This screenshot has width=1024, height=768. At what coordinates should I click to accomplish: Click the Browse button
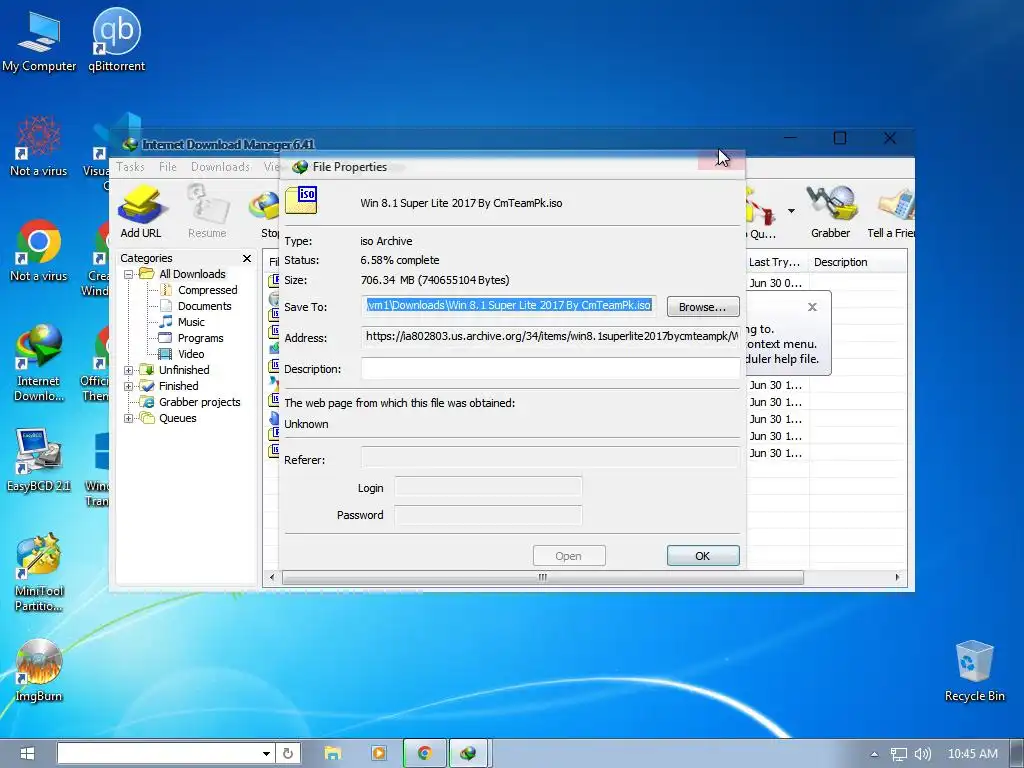[x=703, y=307]
